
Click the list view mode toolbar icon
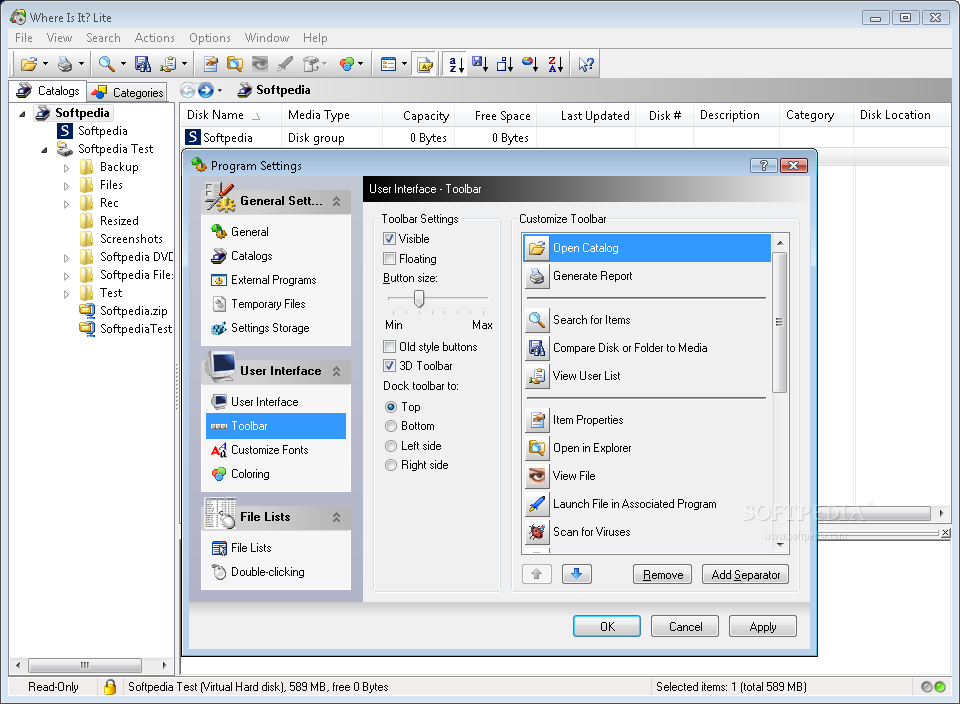(388, 64)
